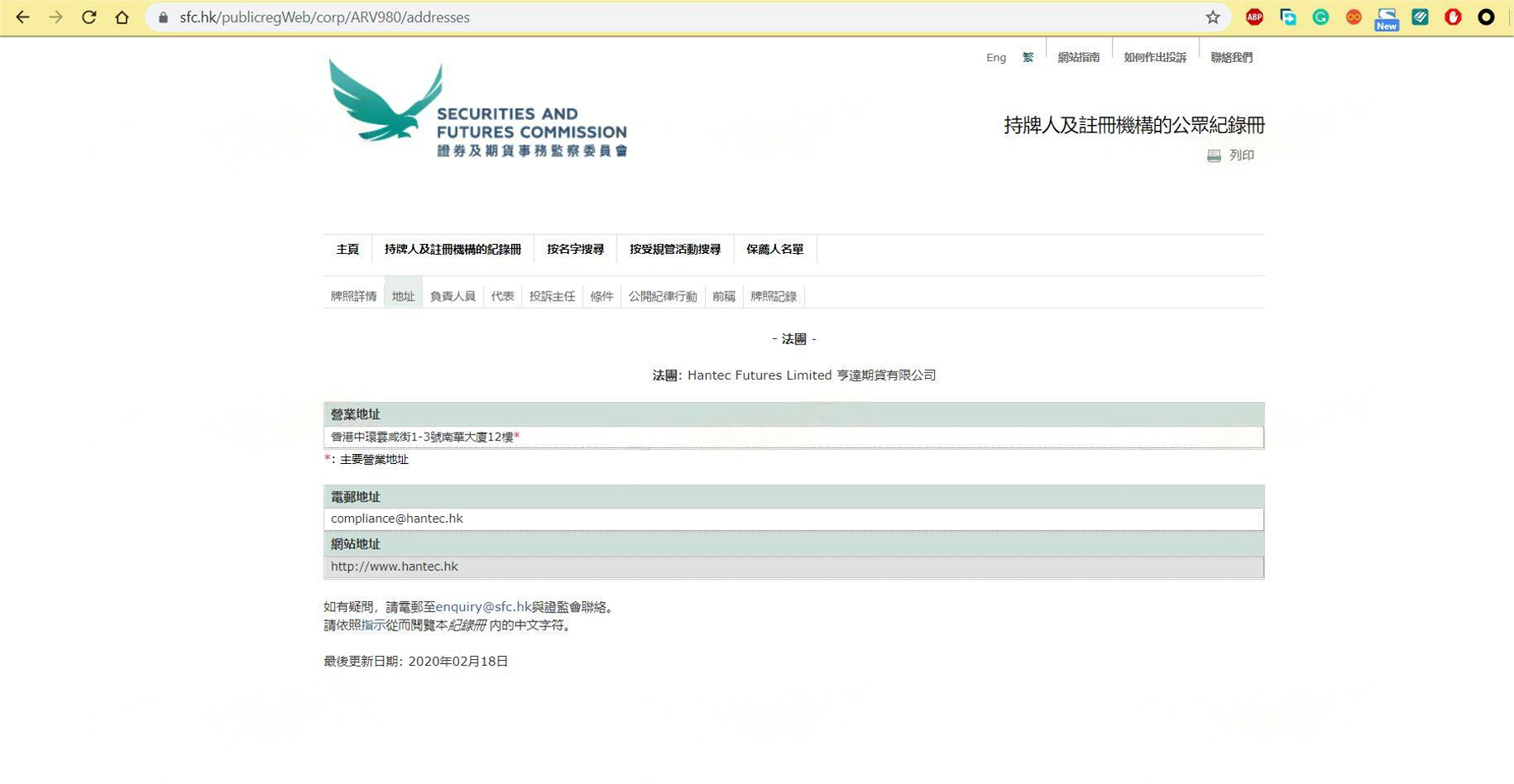Click the SFC eagle logo
The height and width of the screenshot is (784, 1514).
(477, 108)
